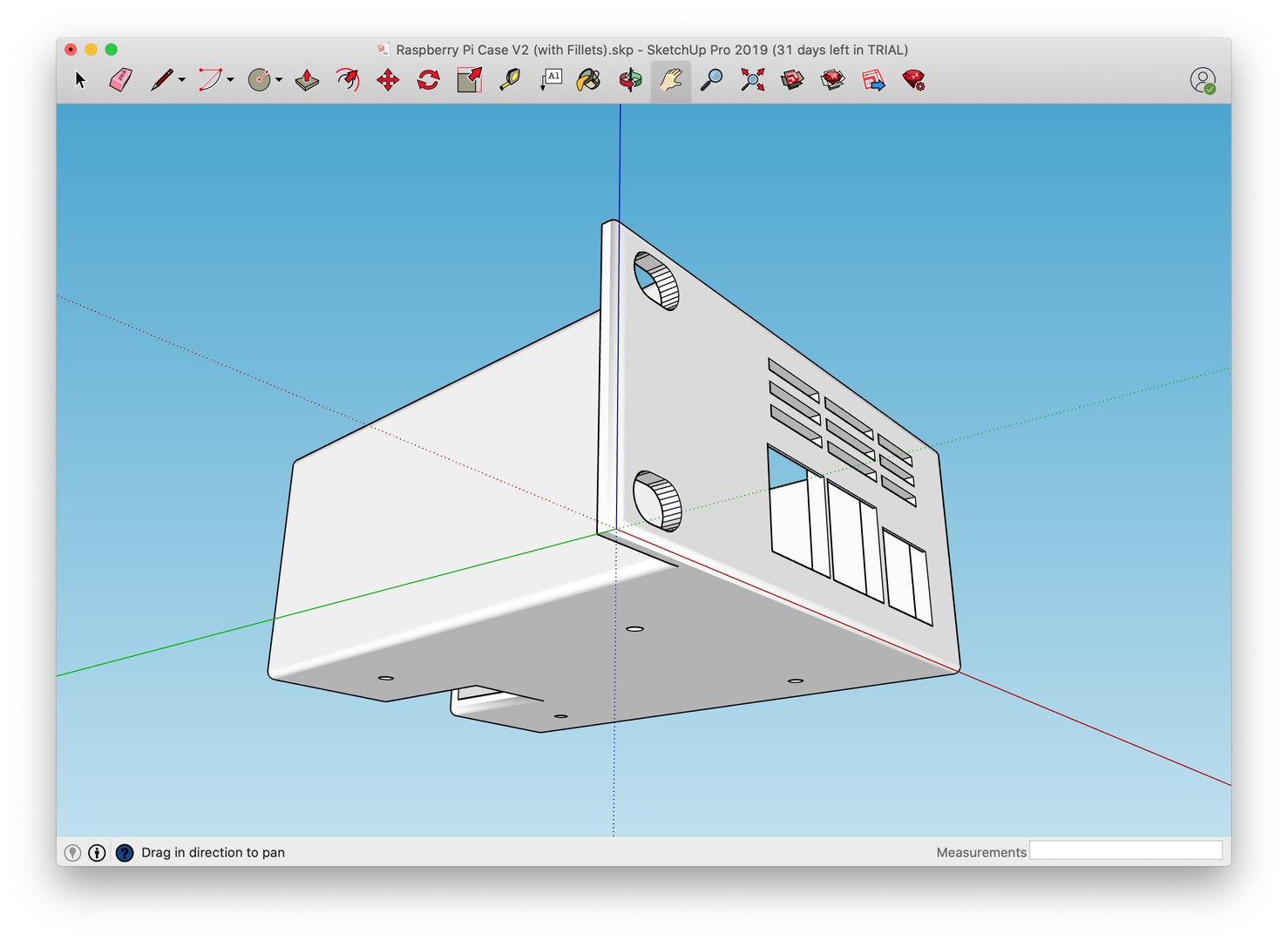Open the Line tool dropdown arrow
Screen dimensions: 1288x941
(182, 80)
